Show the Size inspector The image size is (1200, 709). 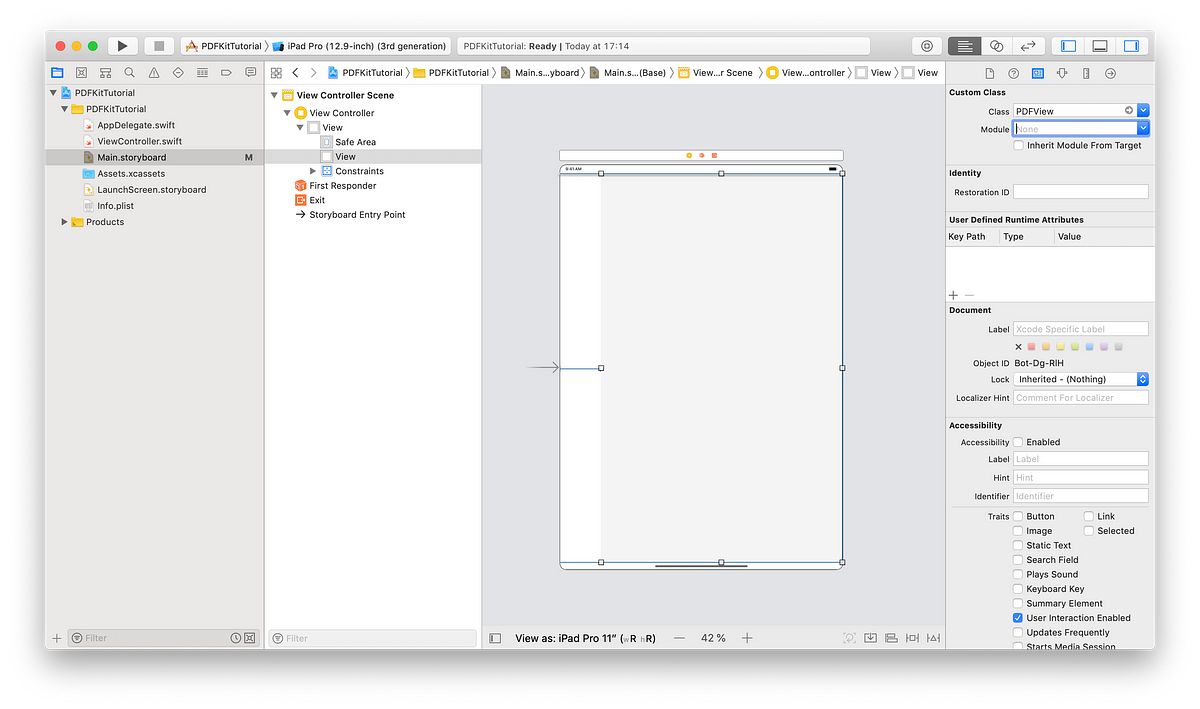pyautogui.click(x=1085, y=73)
